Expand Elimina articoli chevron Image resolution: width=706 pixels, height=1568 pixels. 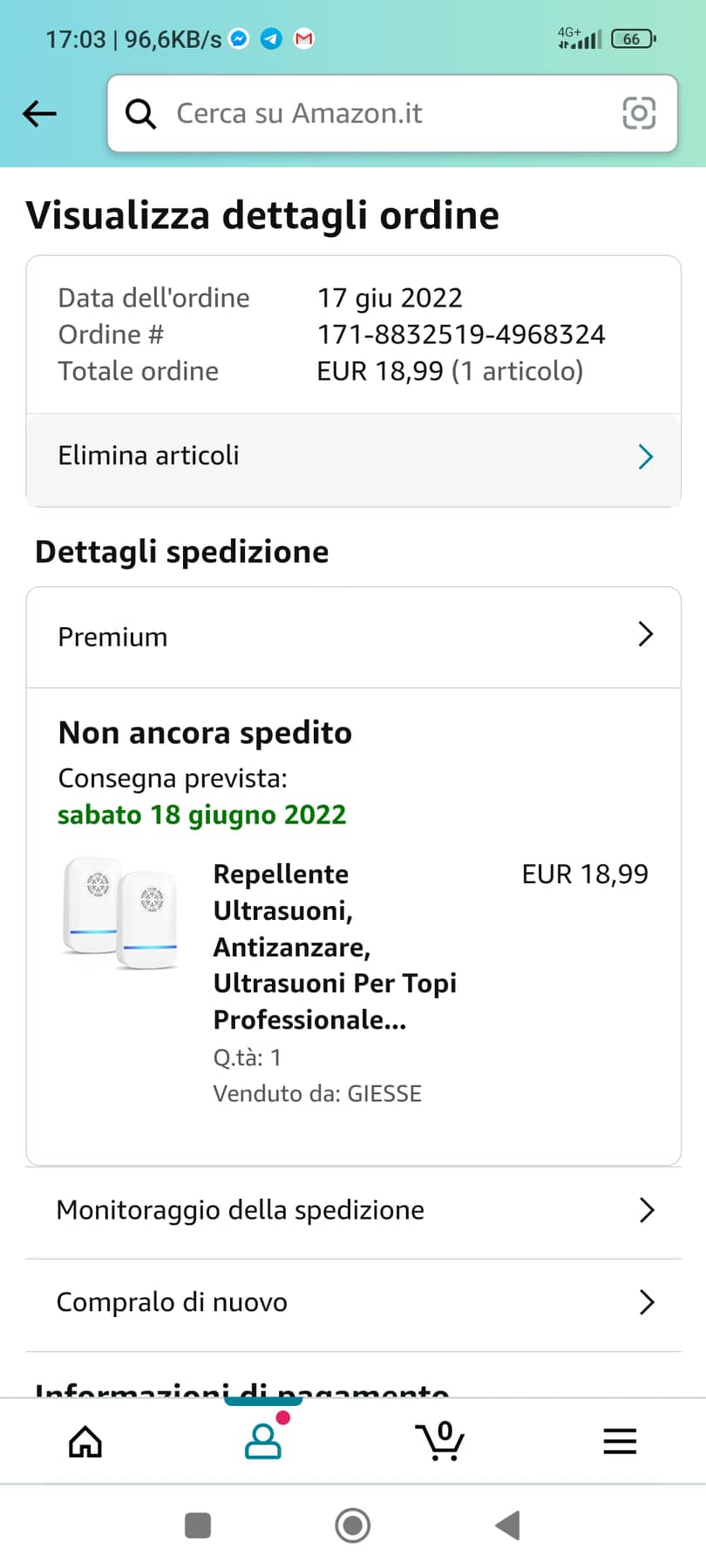pyautogui.click(x=646, y=456)
